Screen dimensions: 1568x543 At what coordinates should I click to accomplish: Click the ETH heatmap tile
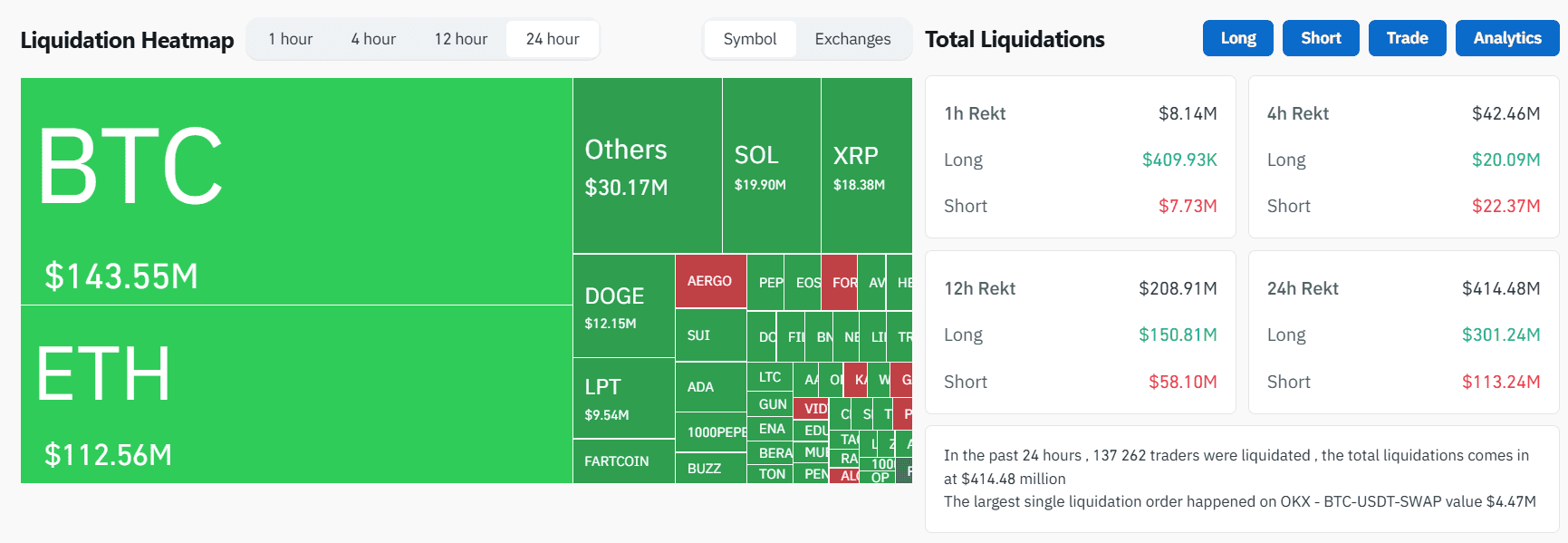[296, 394]
